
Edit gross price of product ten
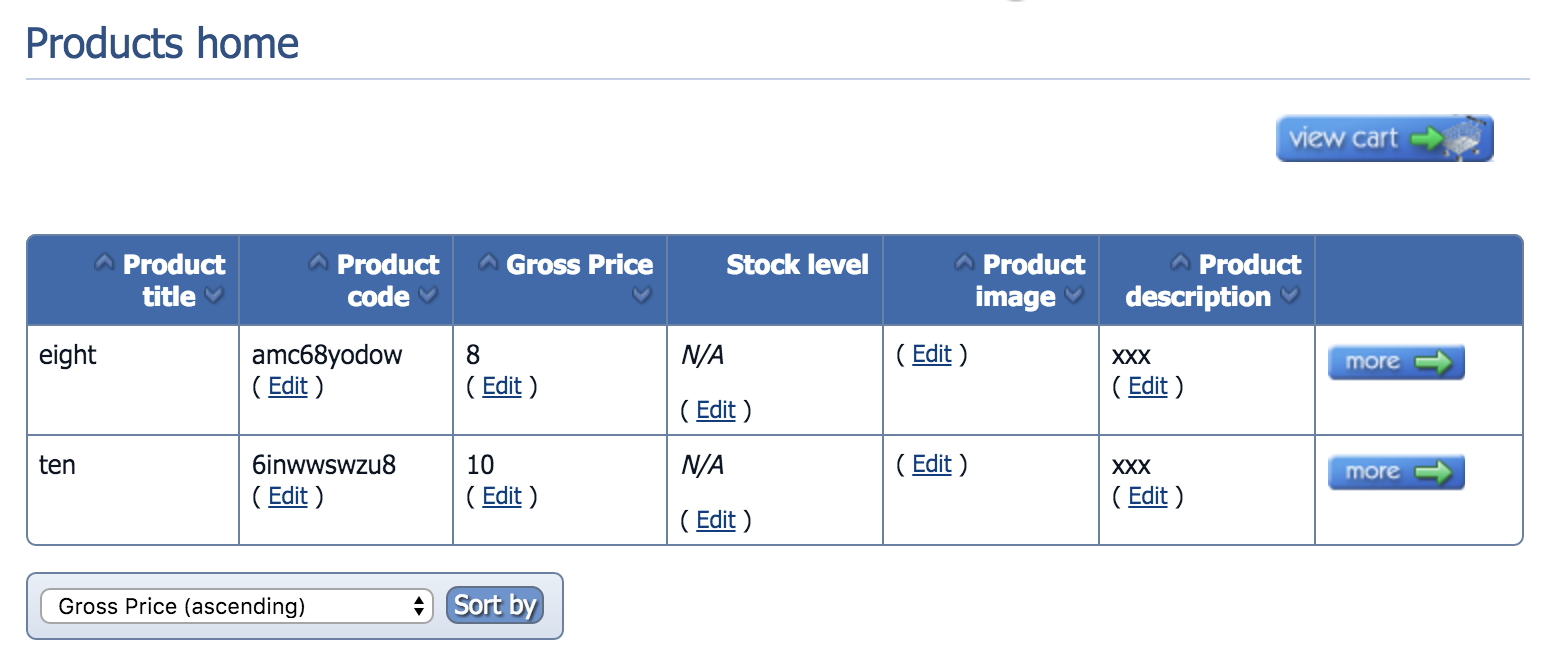pos(502,497)
